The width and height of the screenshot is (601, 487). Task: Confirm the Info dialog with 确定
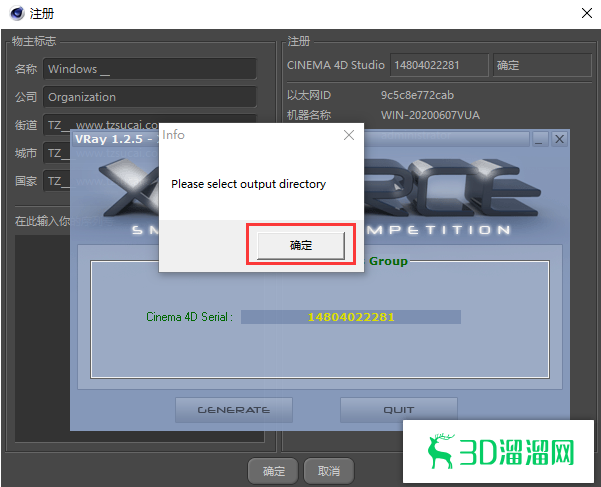(x=301, y=245)
